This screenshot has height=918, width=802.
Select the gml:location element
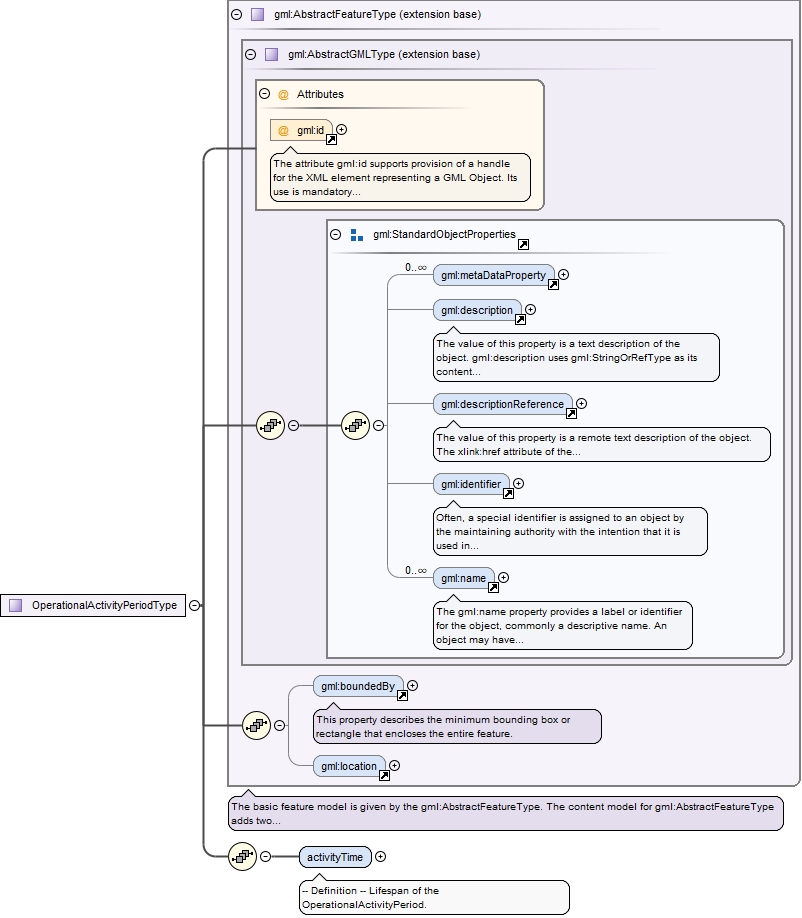[x=349, y=766]
